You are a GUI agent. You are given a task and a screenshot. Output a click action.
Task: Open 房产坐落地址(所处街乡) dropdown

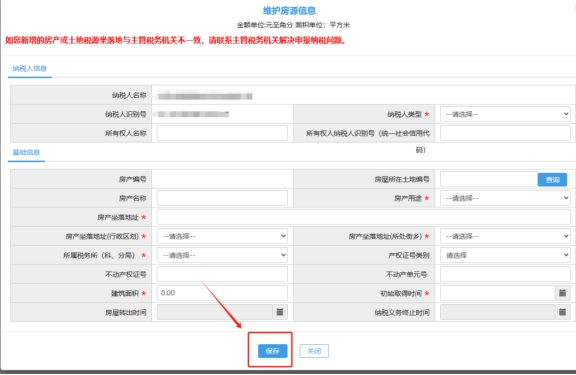[505, 236]
